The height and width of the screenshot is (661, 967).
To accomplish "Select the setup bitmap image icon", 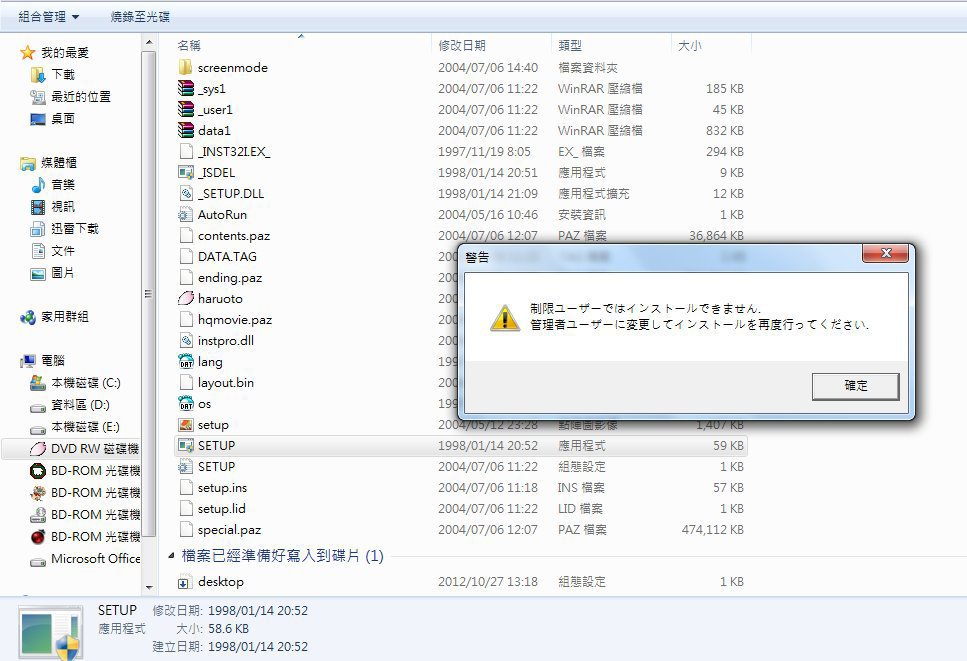I will pos(186,424).
